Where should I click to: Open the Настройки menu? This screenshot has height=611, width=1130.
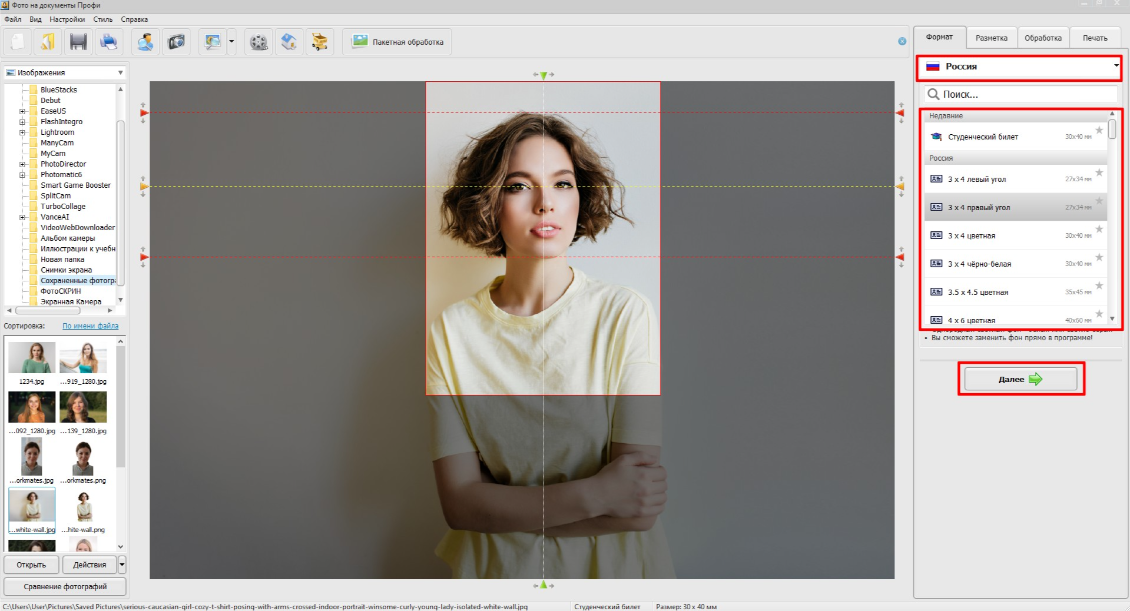(x=69, y=19)
